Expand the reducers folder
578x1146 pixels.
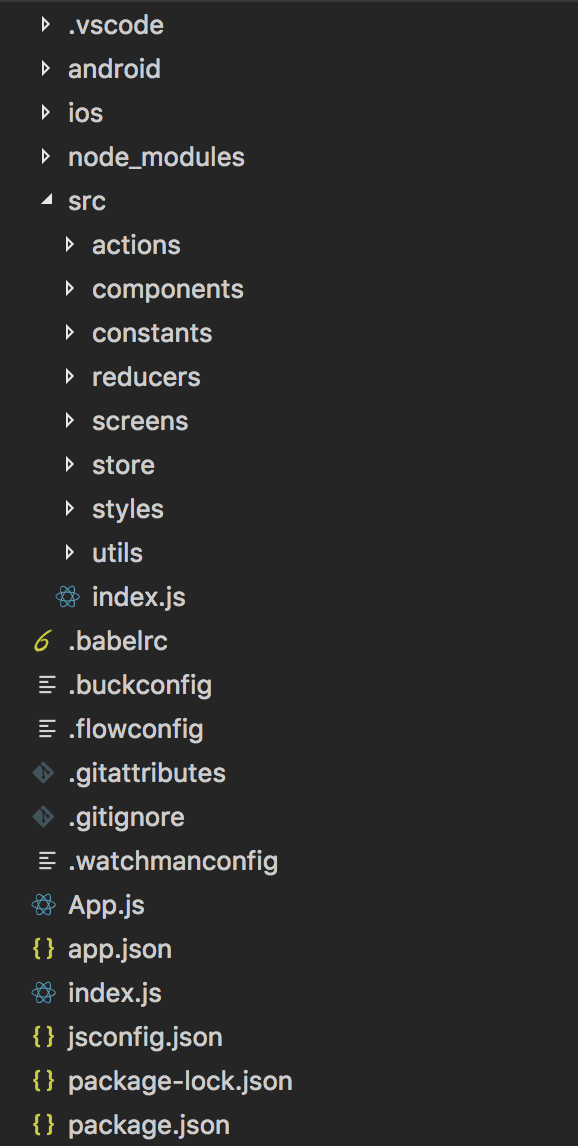click(x=146, y=376)
